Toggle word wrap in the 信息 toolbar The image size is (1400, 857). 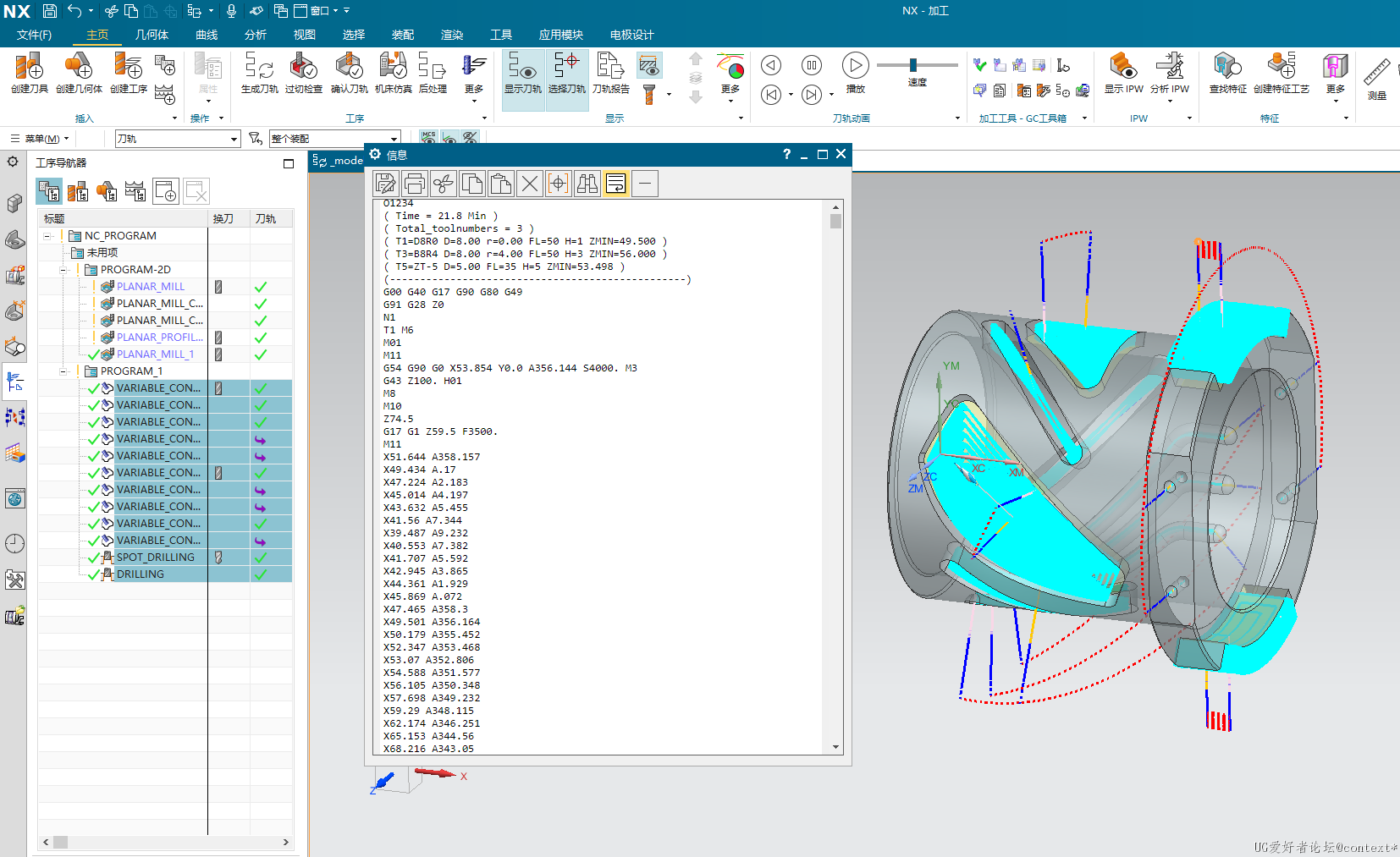[x=616, y=184]
